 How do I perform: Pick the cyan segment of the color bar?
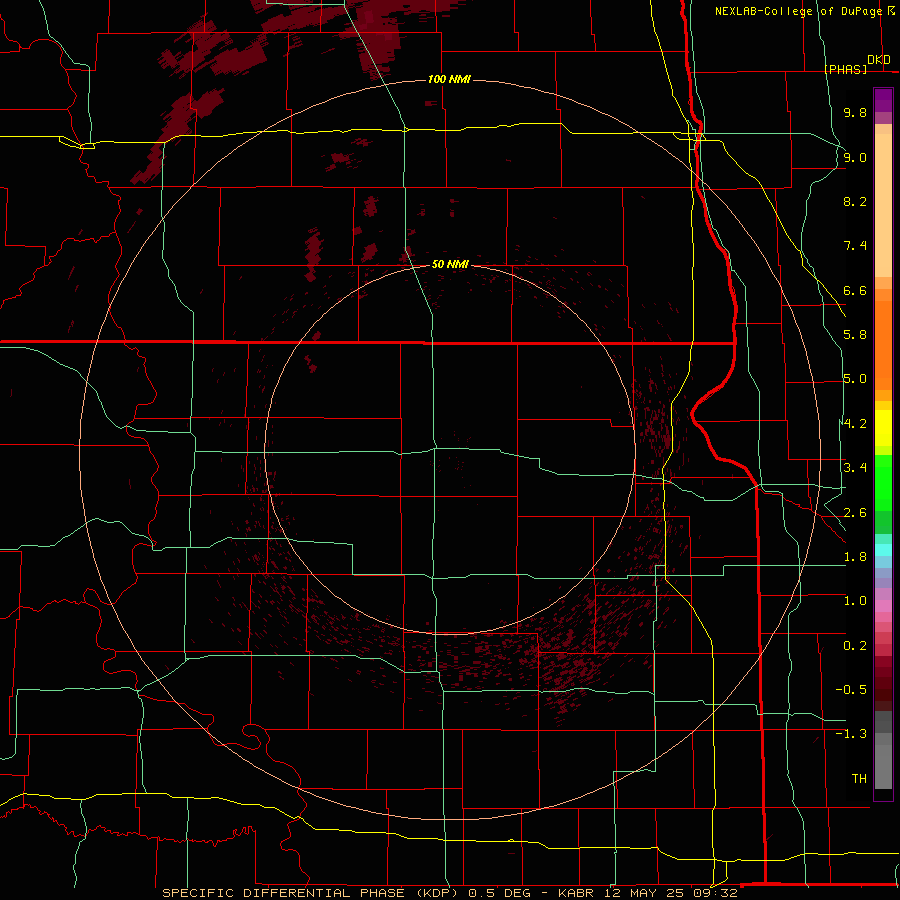coord(883,550)
